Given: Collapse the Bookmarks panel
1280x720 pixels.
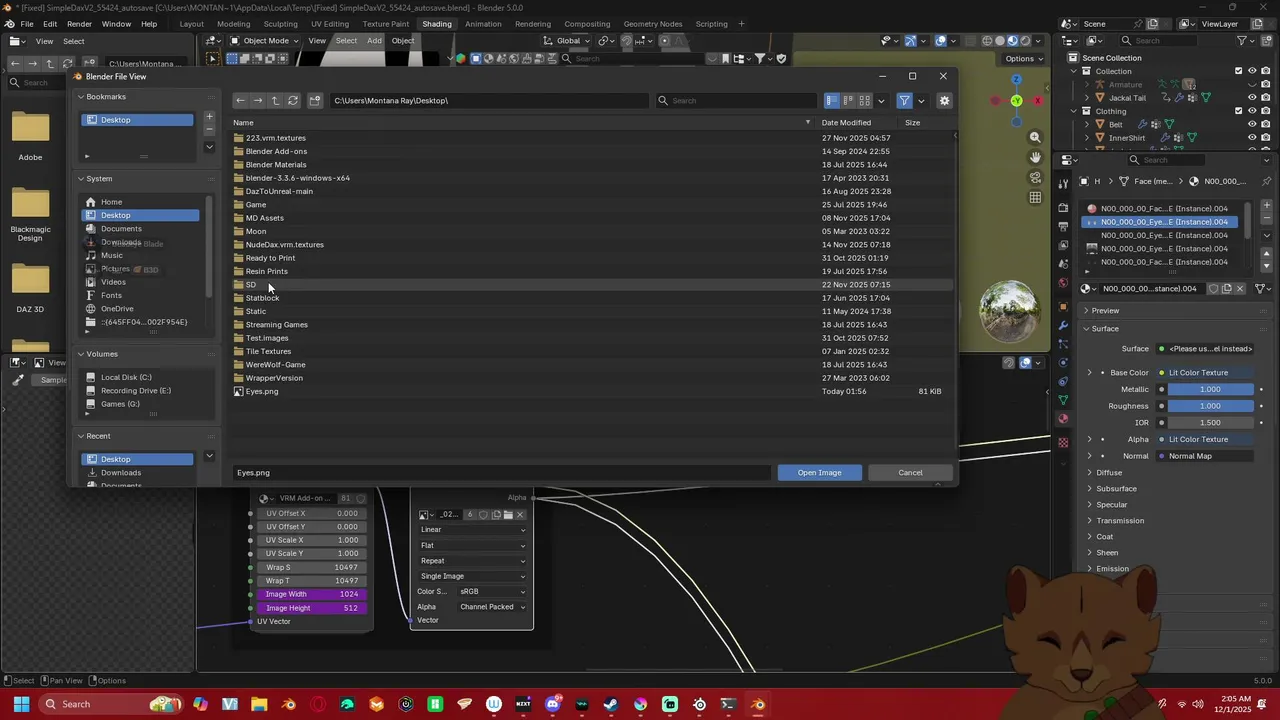Looking at the screenshot, I should point(82,96).
